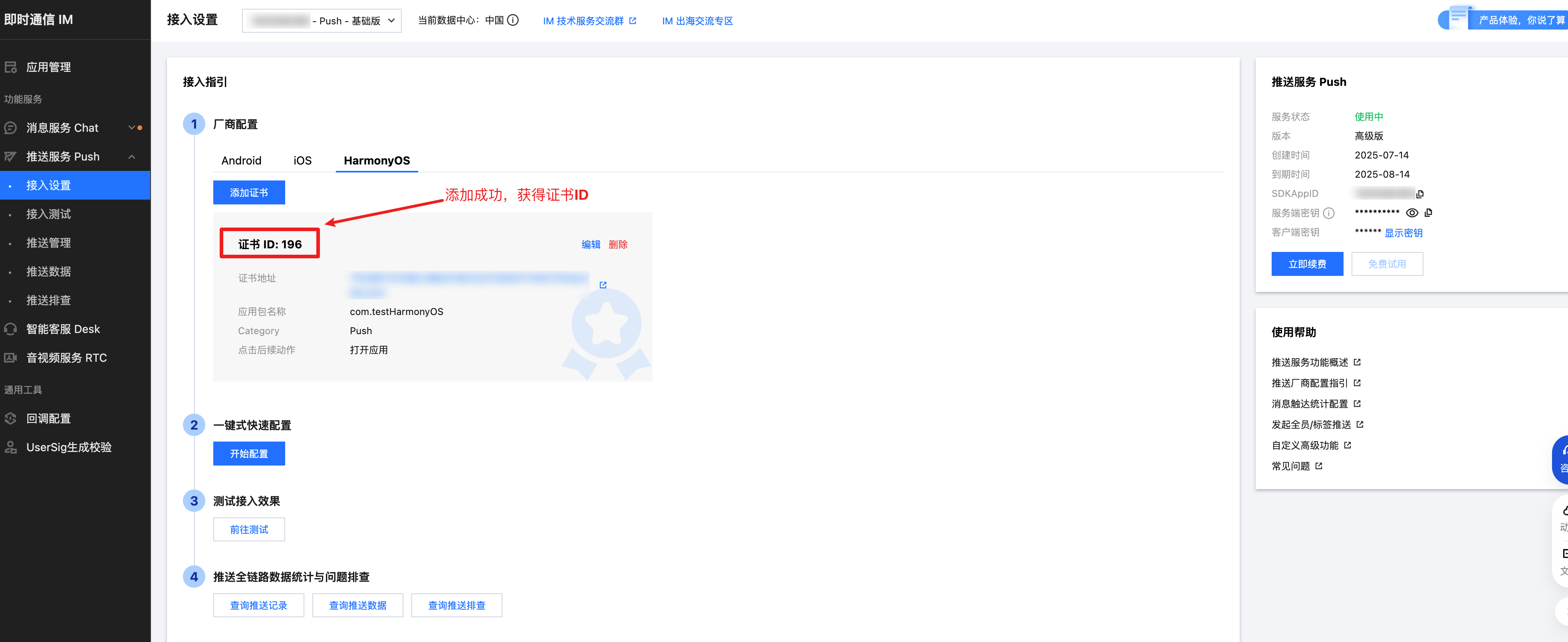1568x642 pixels.
Task: Open certificate address external link icon
Action: (603, 285)
